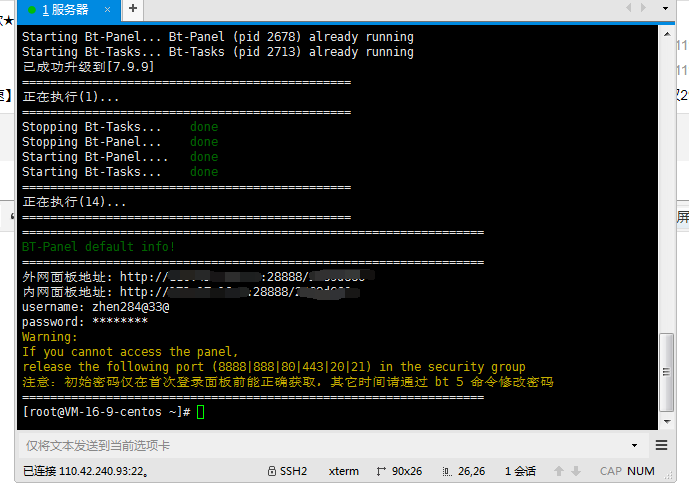This screenshot has height=483, width=689.
Task: Click the terminal scrollbar up arrow
Action: pyautogui.click(x=667, y=34)
